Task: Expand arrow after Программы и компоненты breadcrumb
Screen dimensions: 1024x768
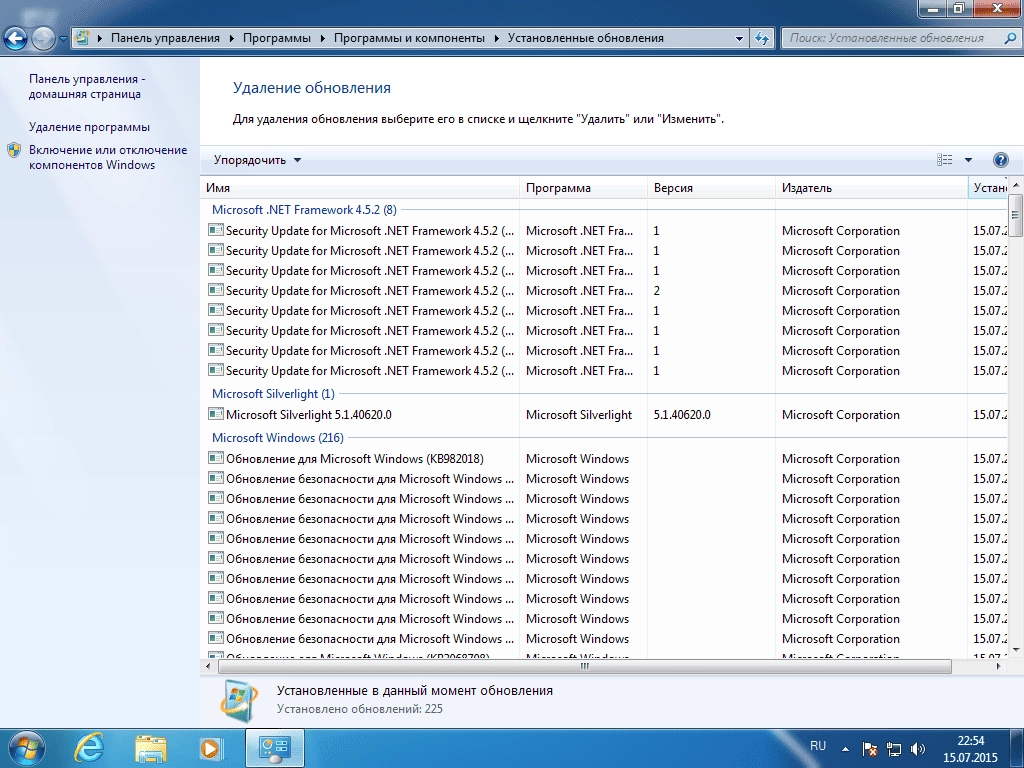Action: [497, 39]
